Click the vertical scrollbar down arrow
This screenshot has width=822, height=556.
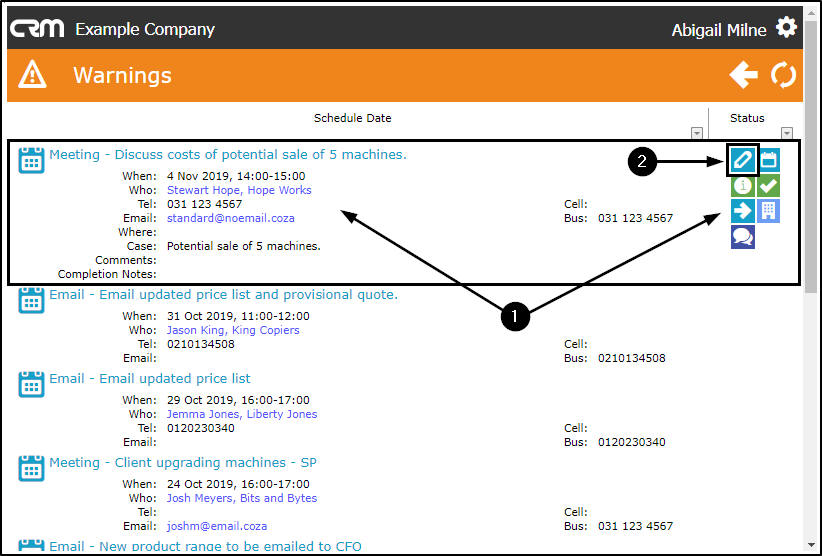pyautogui.click(x=810, y=546)
